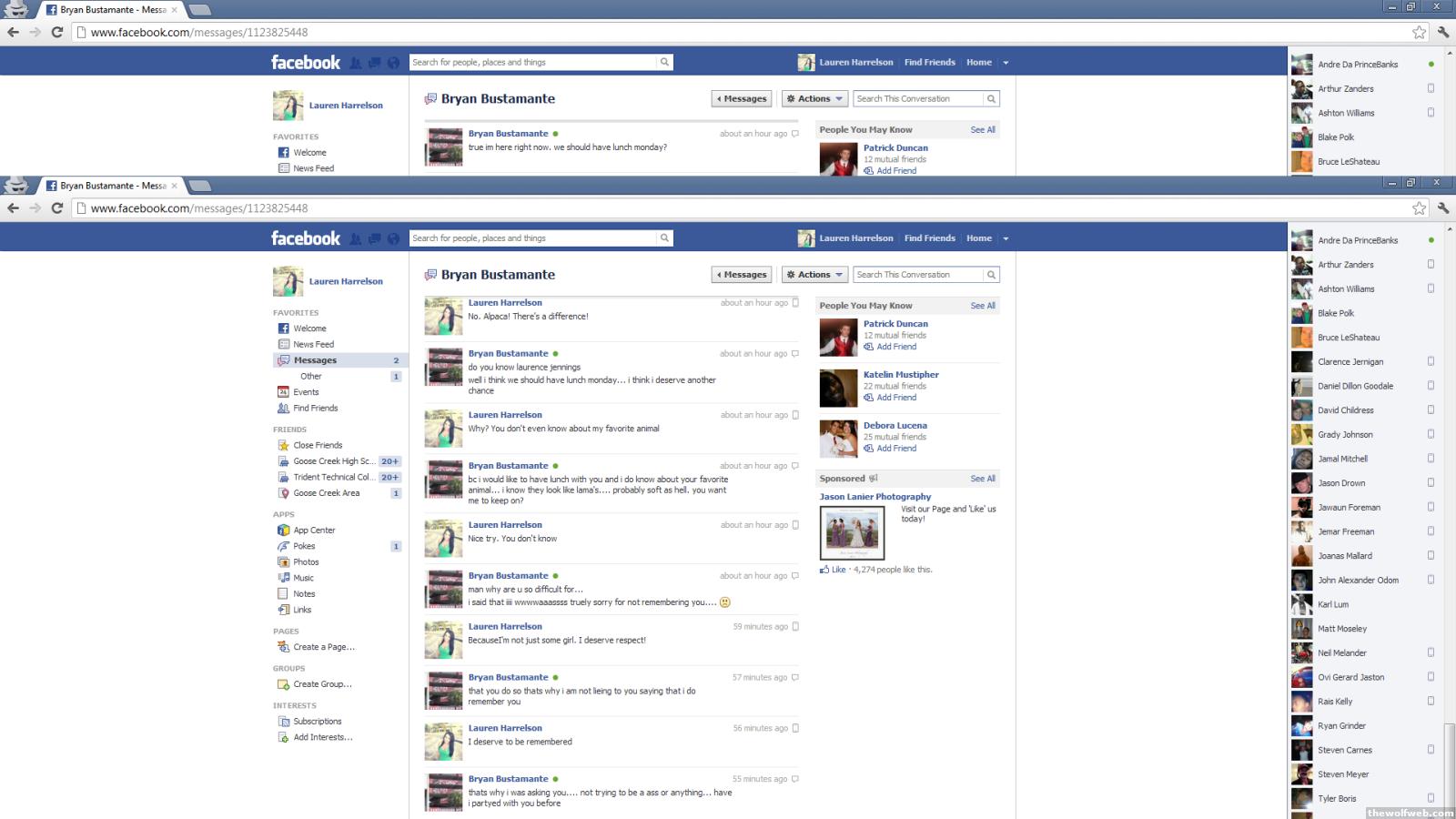Click the Create Group link
The height and width of the screenshot is (819, 1456).
(x=322, y=684)
